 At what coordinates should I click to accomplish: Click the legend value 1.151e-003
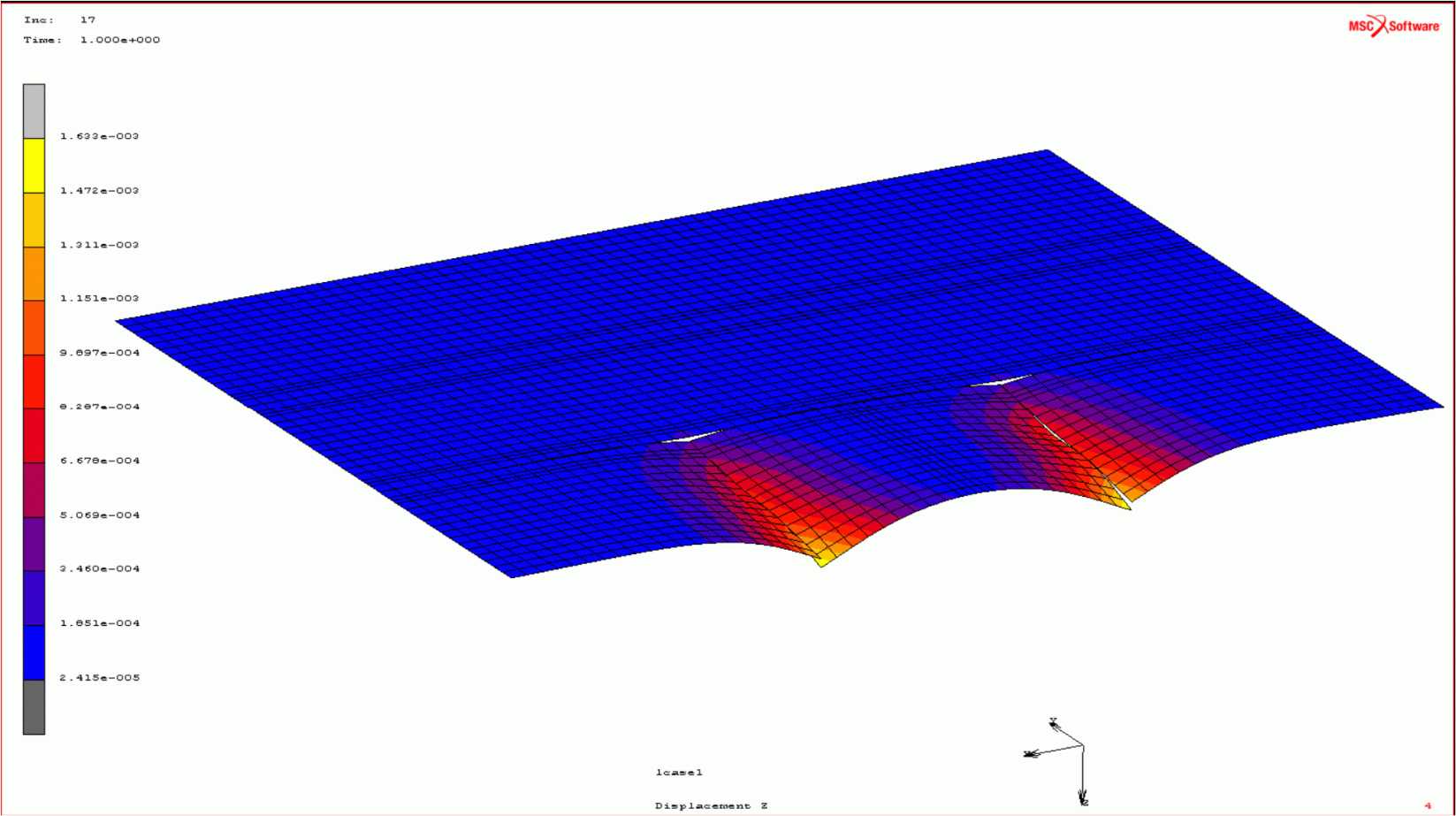(x=99, y=299)
